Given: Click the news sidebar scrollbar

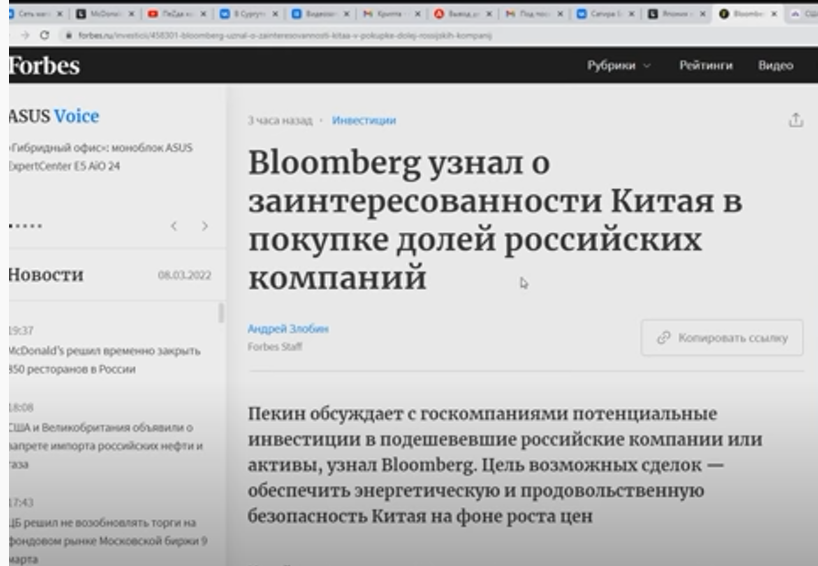Looking at the screenshot, I should pyautogui.click(x=221, y=313).
